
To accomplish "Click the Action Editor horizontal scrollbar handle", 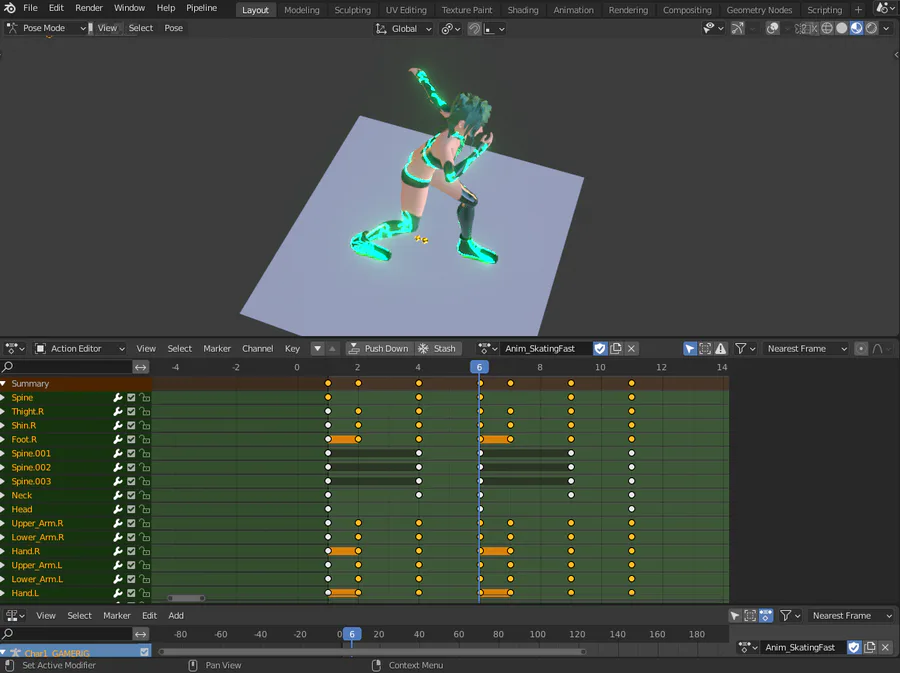I will pyautogui.click(x=186, y=598).
